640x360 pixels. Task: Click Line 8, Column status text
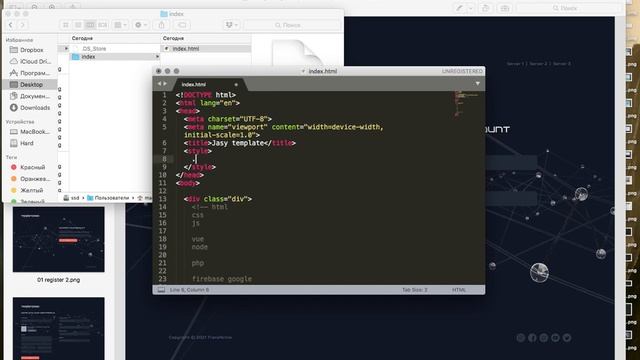189,289
